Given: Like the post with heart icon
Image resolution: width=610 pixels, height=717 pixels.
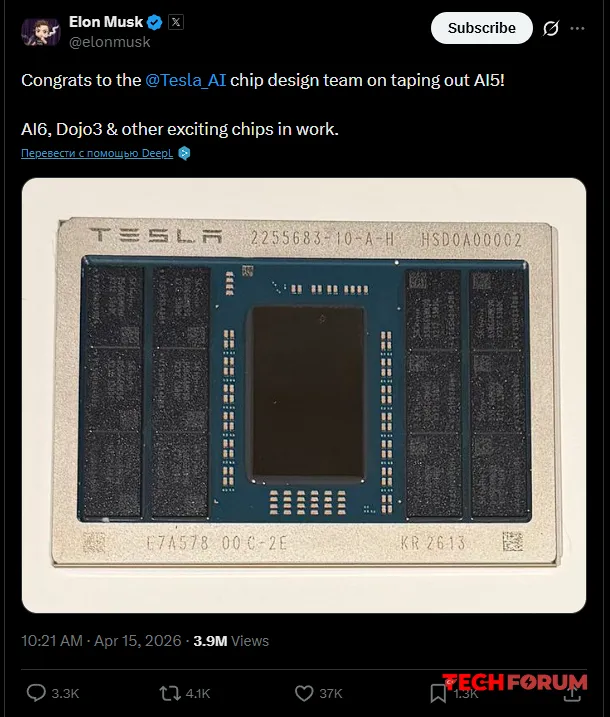Looking at the screenshot, I should tap(304, 692).
